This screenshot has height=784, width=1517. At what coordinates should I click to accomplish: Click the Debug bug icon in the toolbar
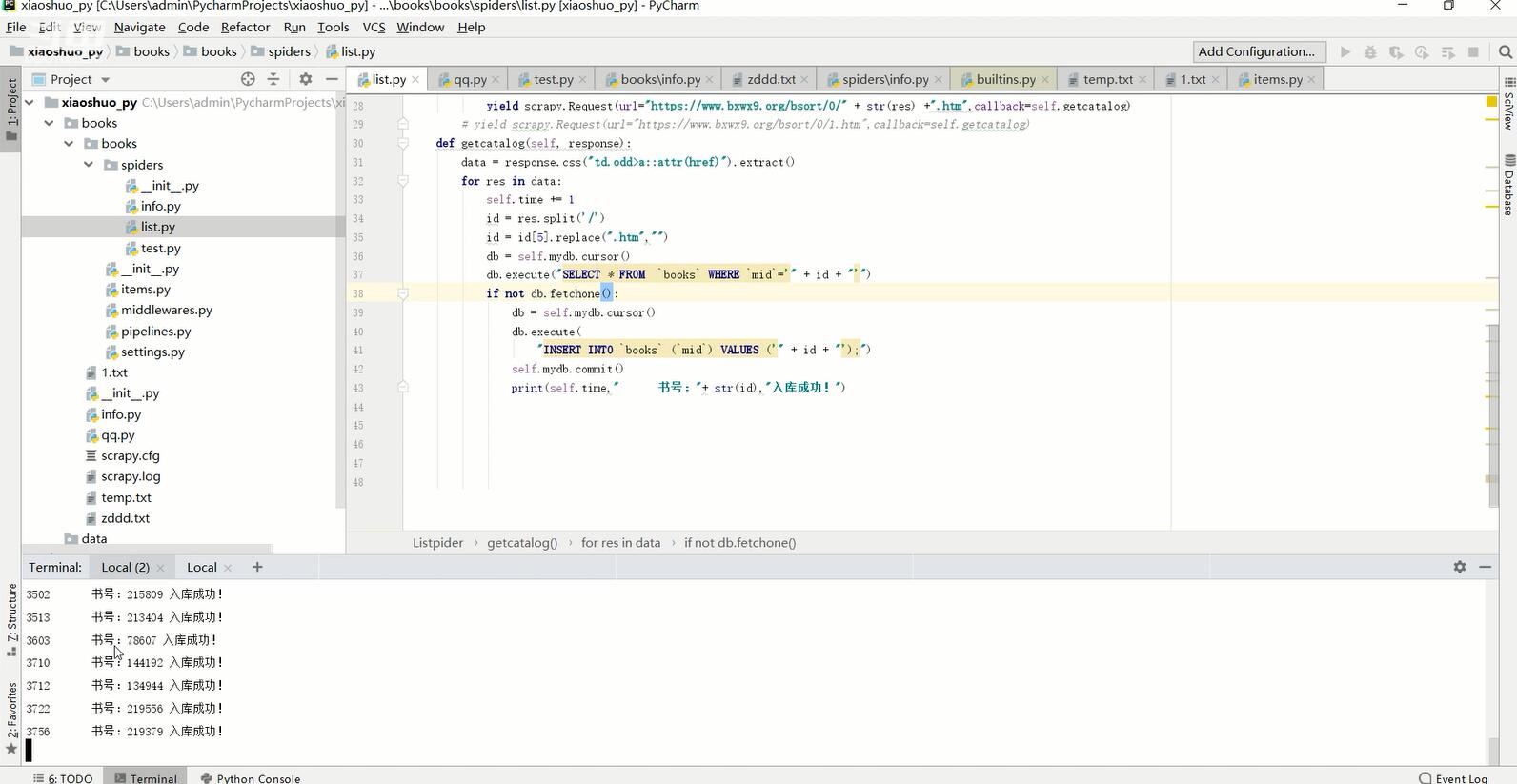1370,51
